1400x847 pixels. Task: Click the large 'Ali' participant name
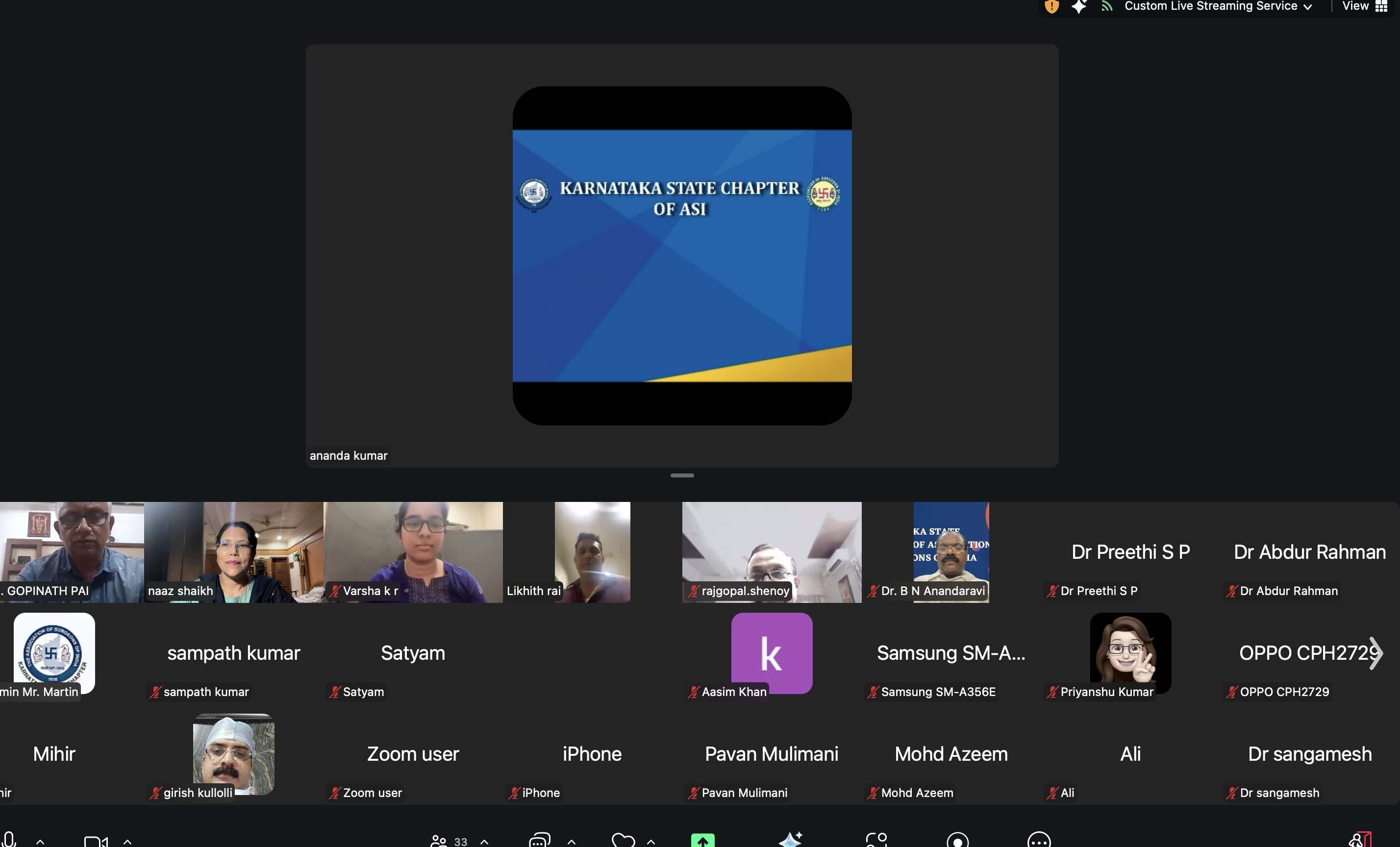point(1131,754)
